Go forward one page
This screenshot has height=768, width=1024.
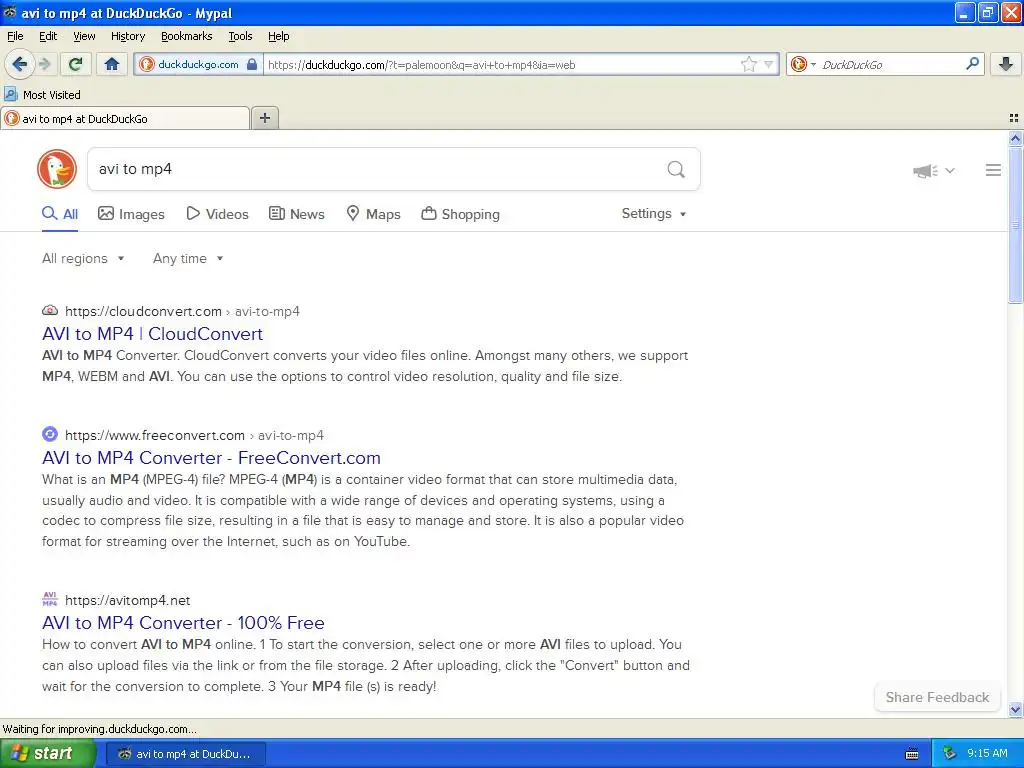pos(44,64)
